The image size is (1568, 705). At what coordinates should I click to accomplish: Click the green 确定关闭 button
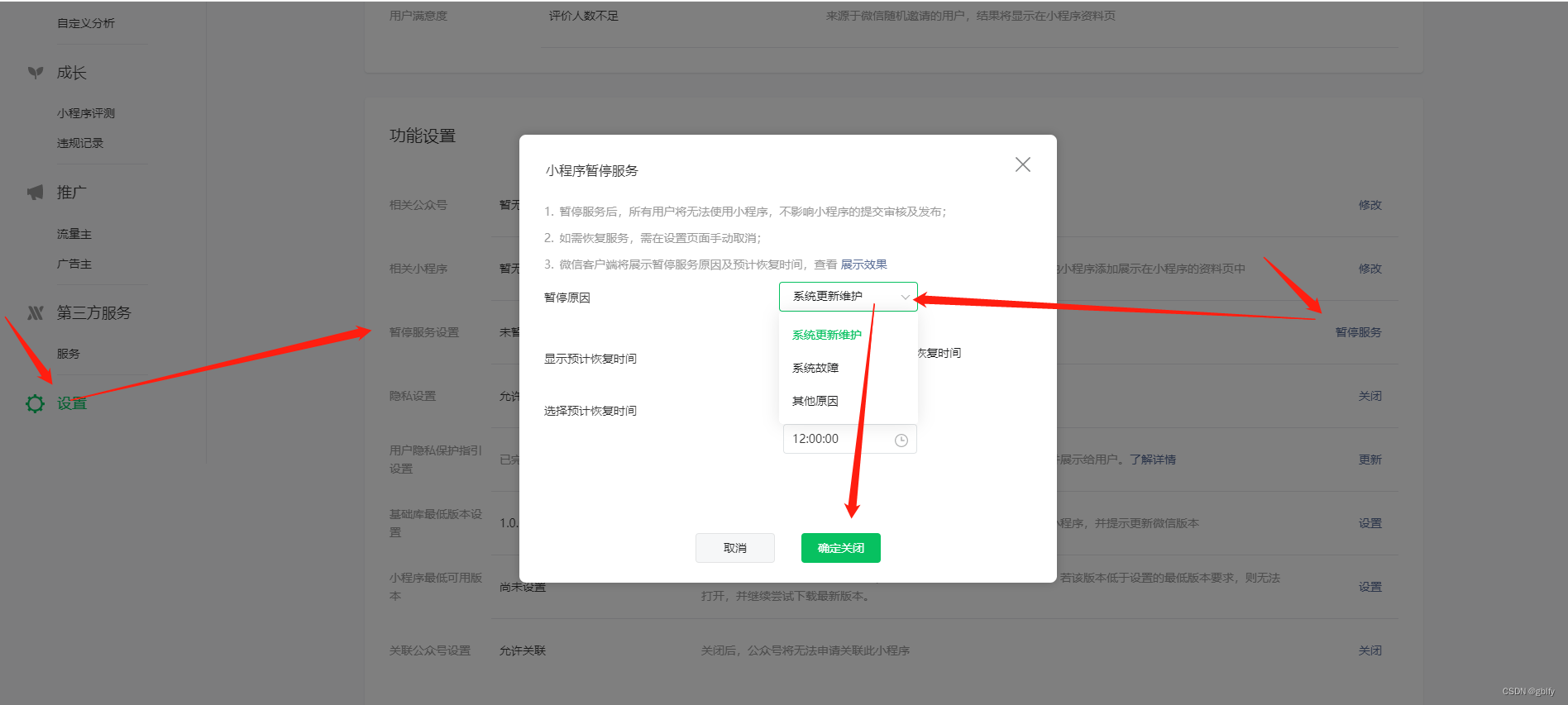[x=841, y=548]
